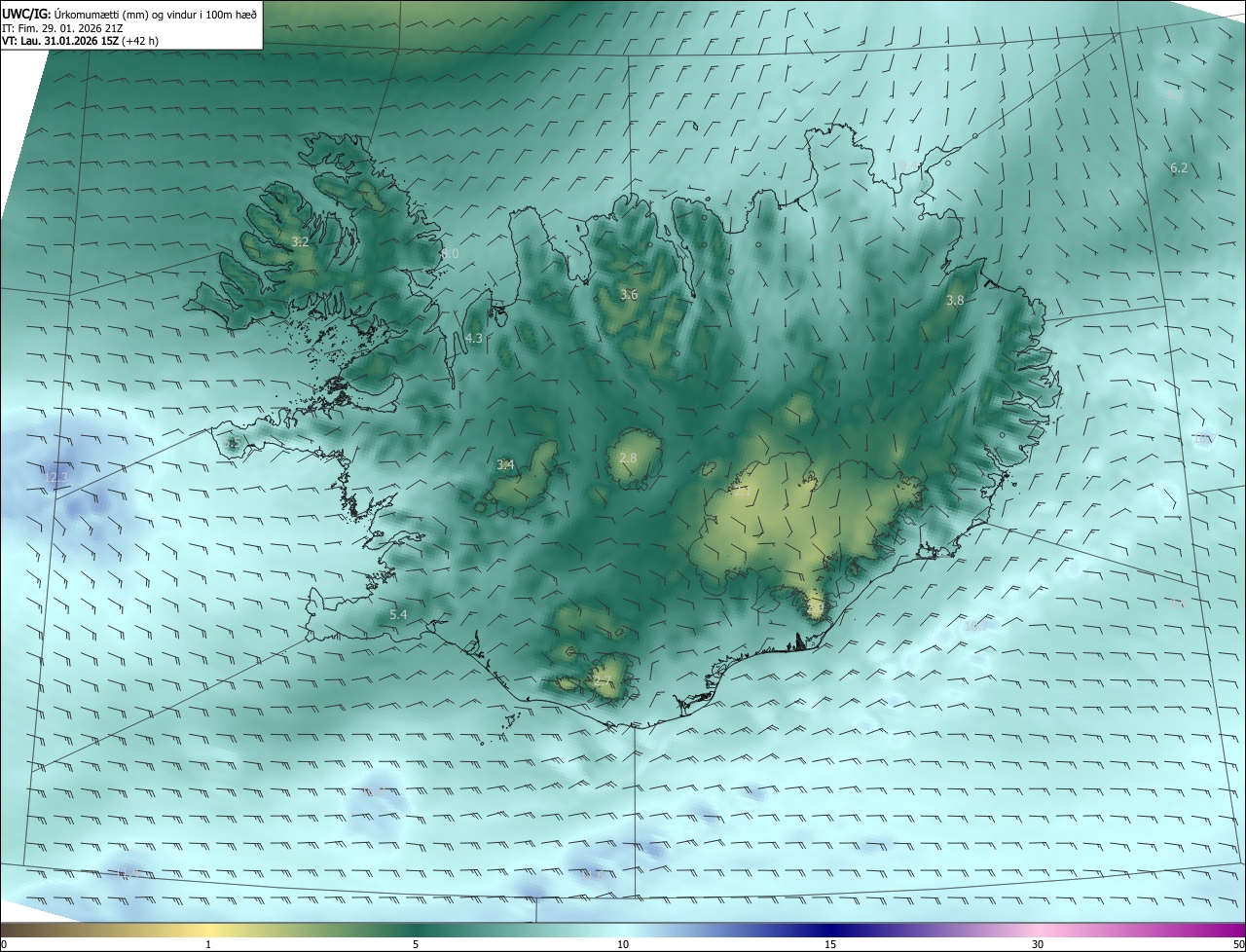The width and height of the screenshot is (1246, 952).
Task: Click the 3.2 value over the Westfjords
Action: click(300, 241)
